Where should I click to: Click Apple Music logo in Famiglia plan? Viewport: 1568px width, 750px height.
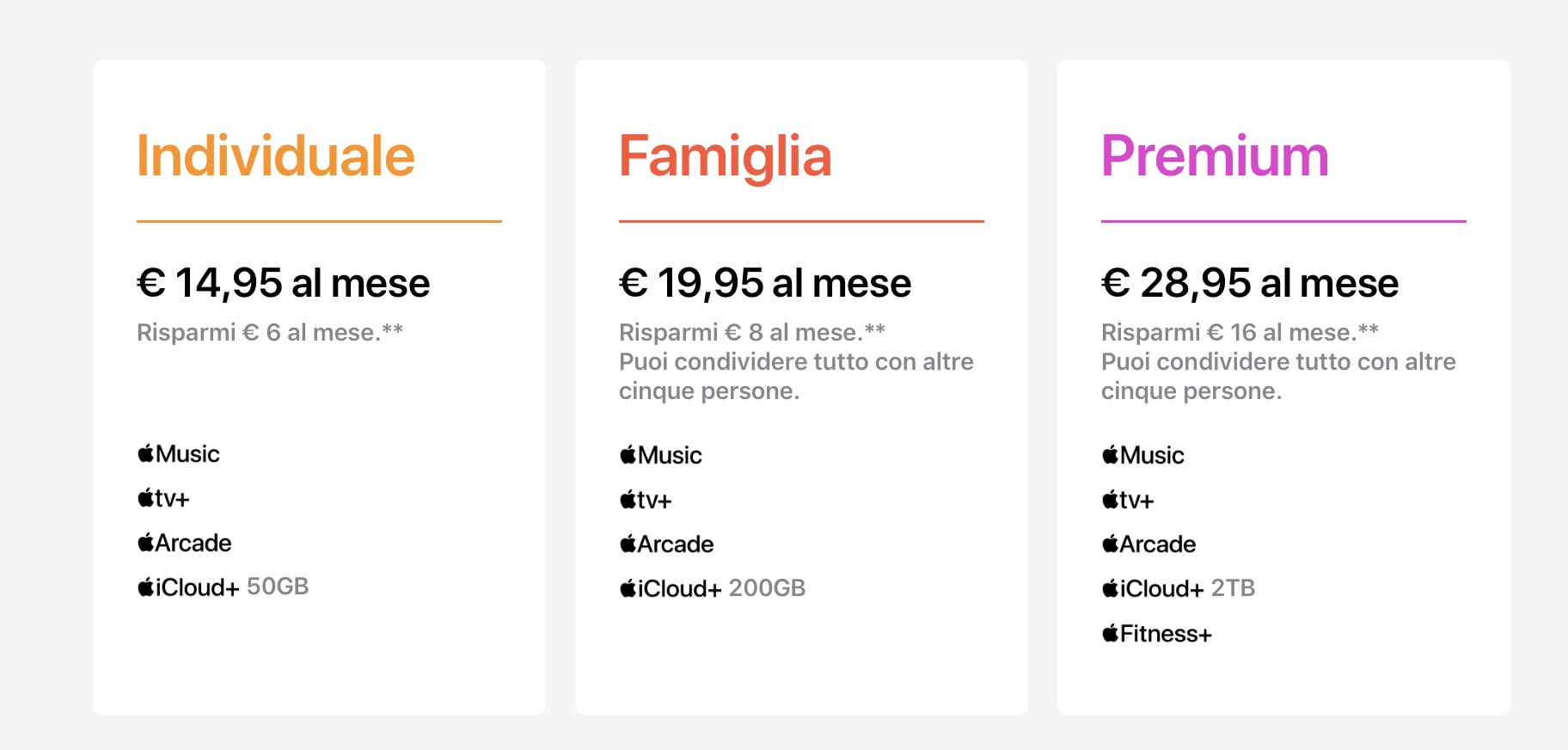[x=661, y=456]
